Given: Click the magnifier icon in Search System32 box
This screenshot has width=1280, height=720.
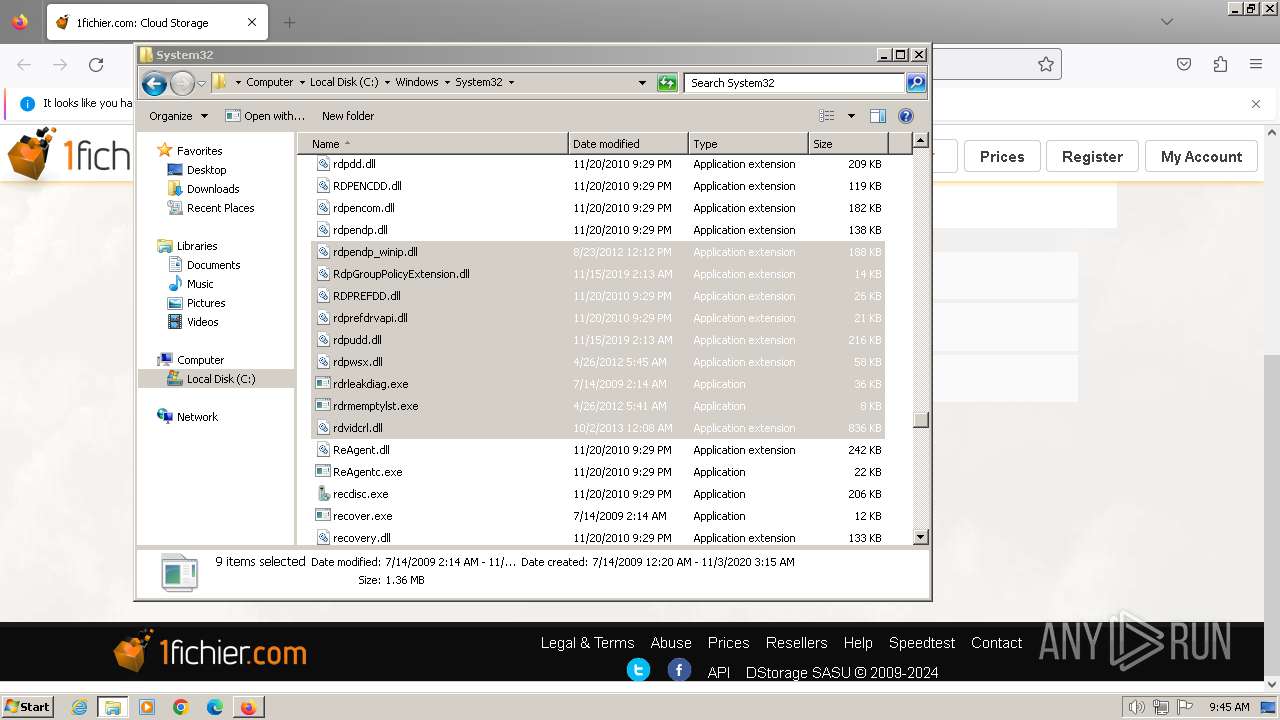Looking at the screenshot, I should point(916,83).
